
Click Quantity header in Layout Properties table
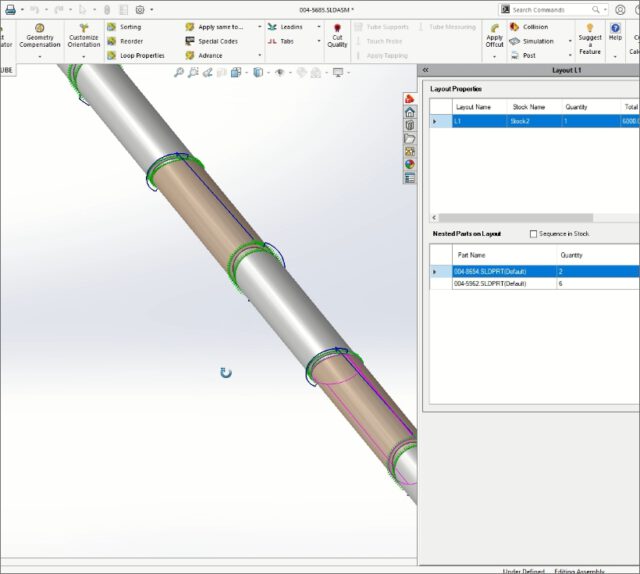tap(591, 107)
